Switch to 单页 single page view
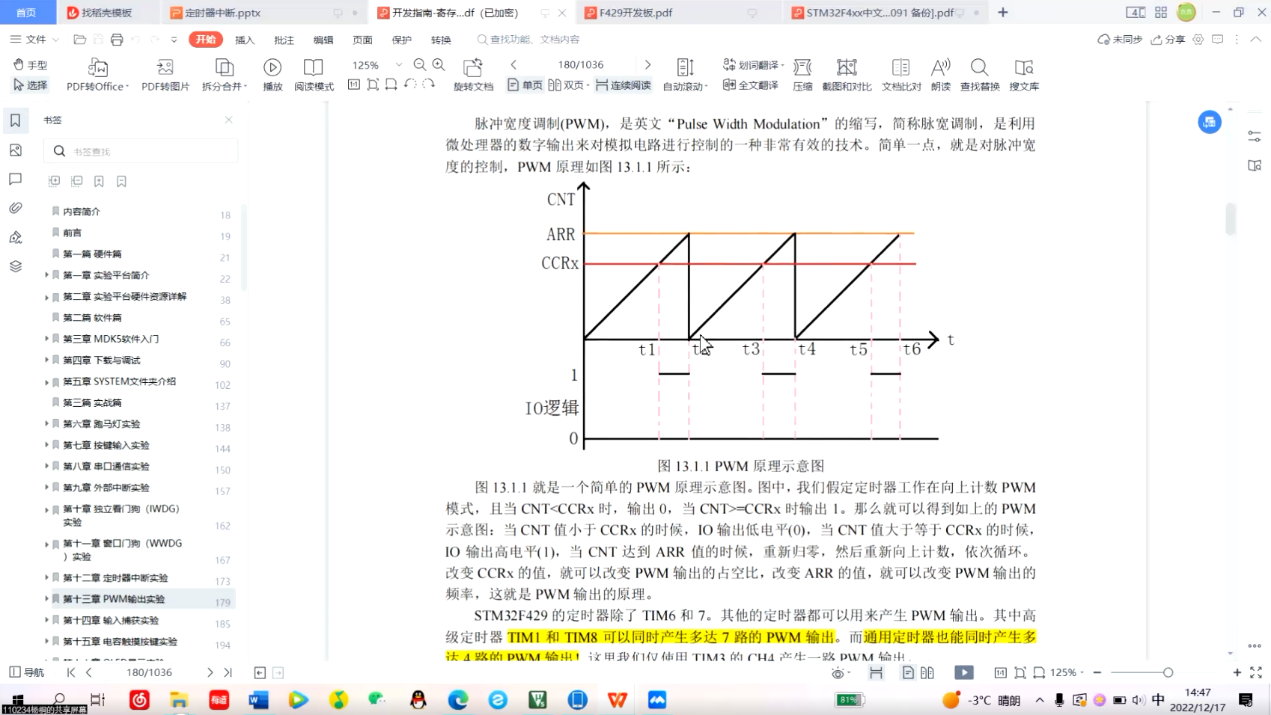Screen dimensions: 1271x715 coord(525,86)
